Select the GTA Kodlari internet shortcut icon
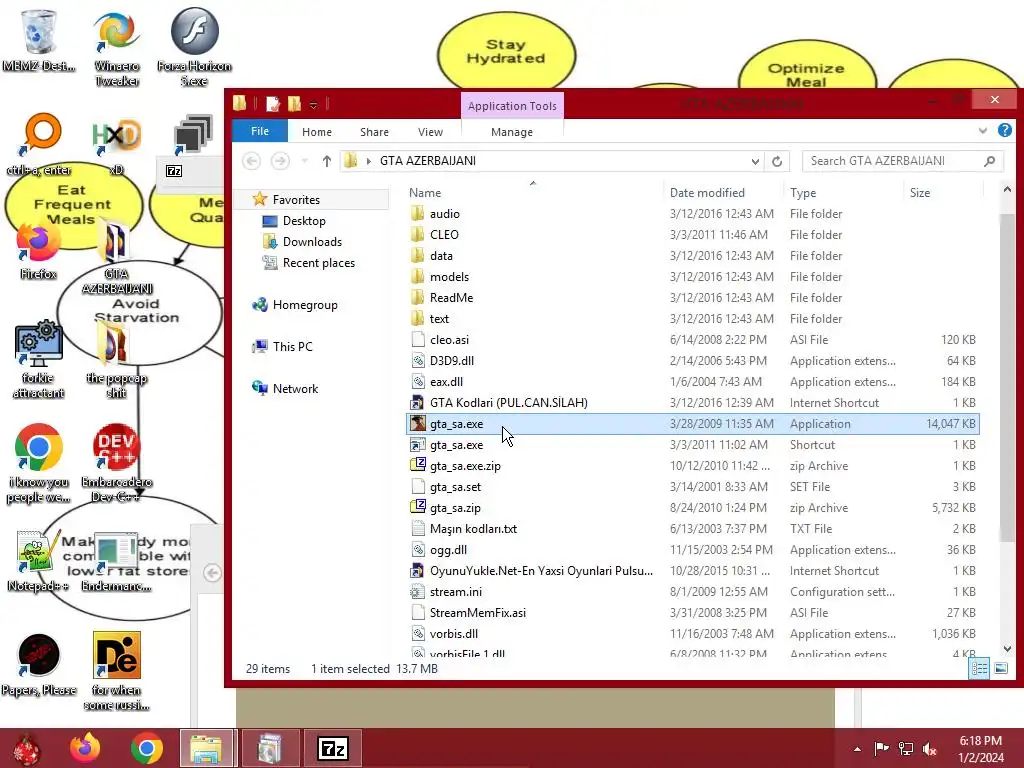This screenshot has width=1024, height=768. [x=417, y=402]
